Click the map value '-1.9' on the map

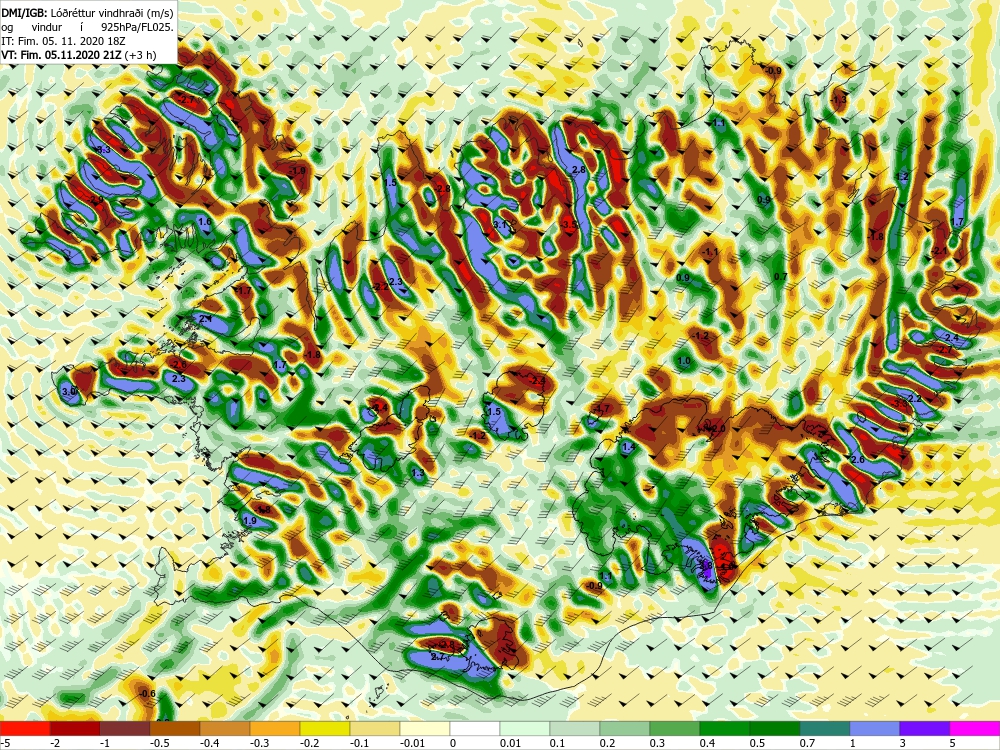297,171
